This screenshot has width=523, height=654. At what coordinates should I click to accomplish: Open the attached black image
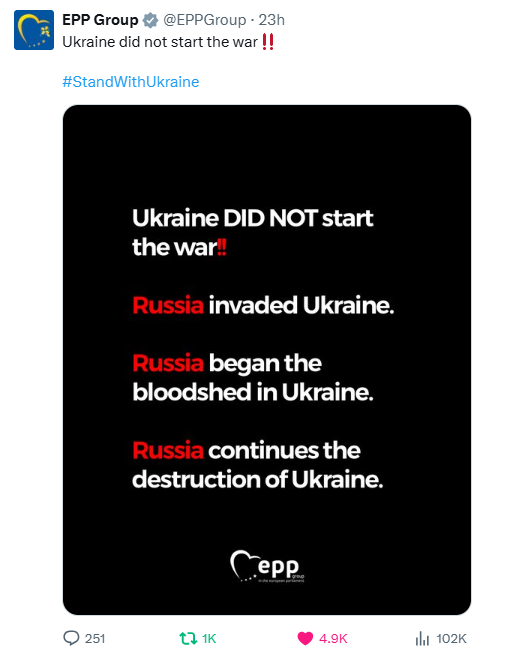coord(267,360)
